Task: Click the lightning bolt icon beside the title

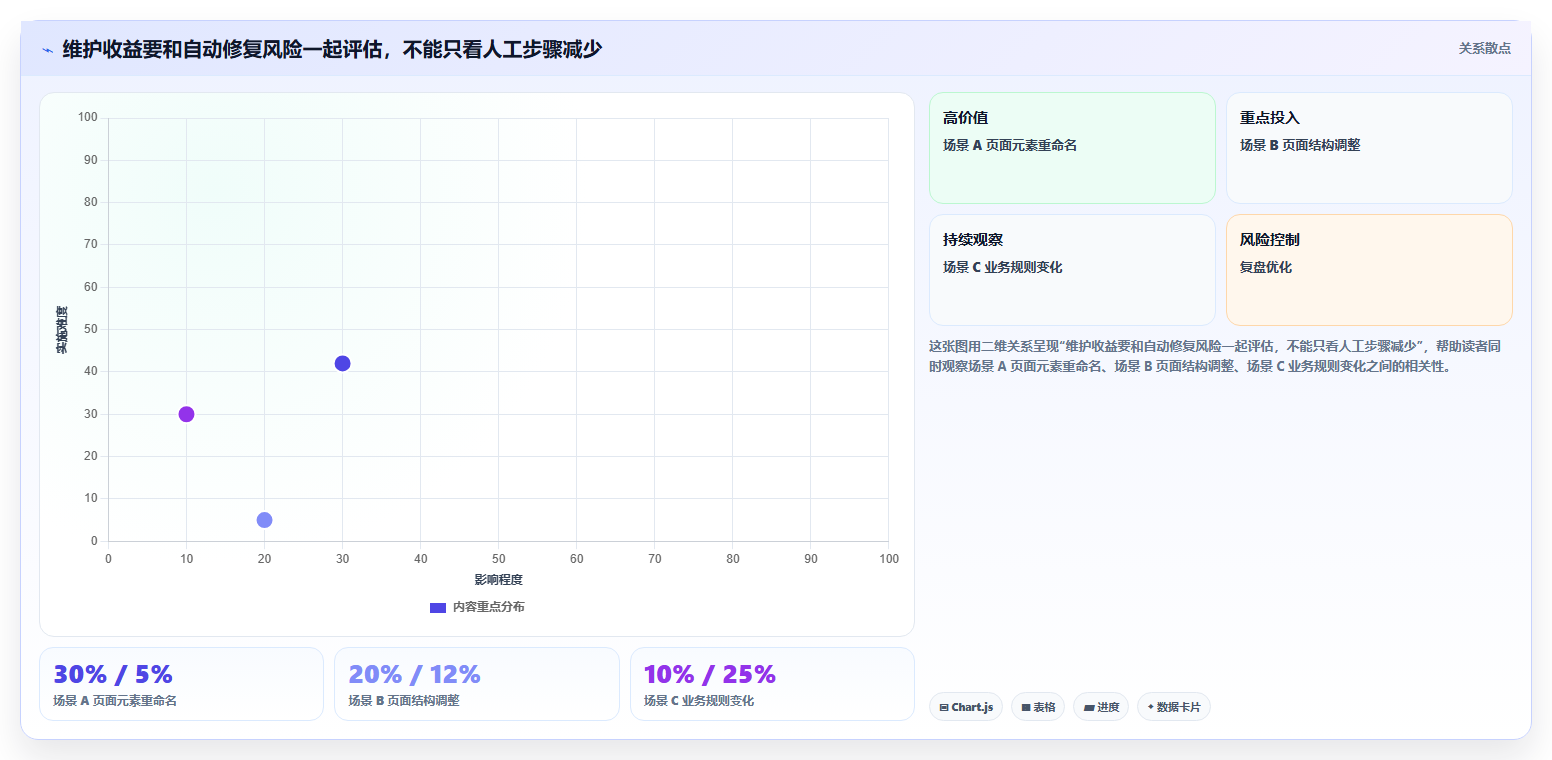Action: point(47,50)
